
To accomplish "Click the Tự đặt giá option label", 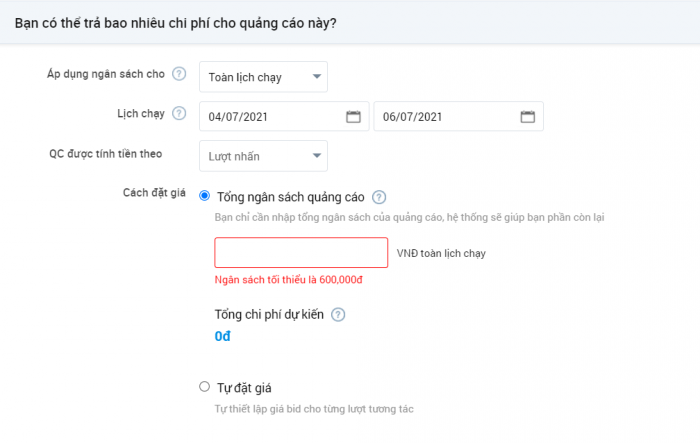I will [x=244, y=388].
